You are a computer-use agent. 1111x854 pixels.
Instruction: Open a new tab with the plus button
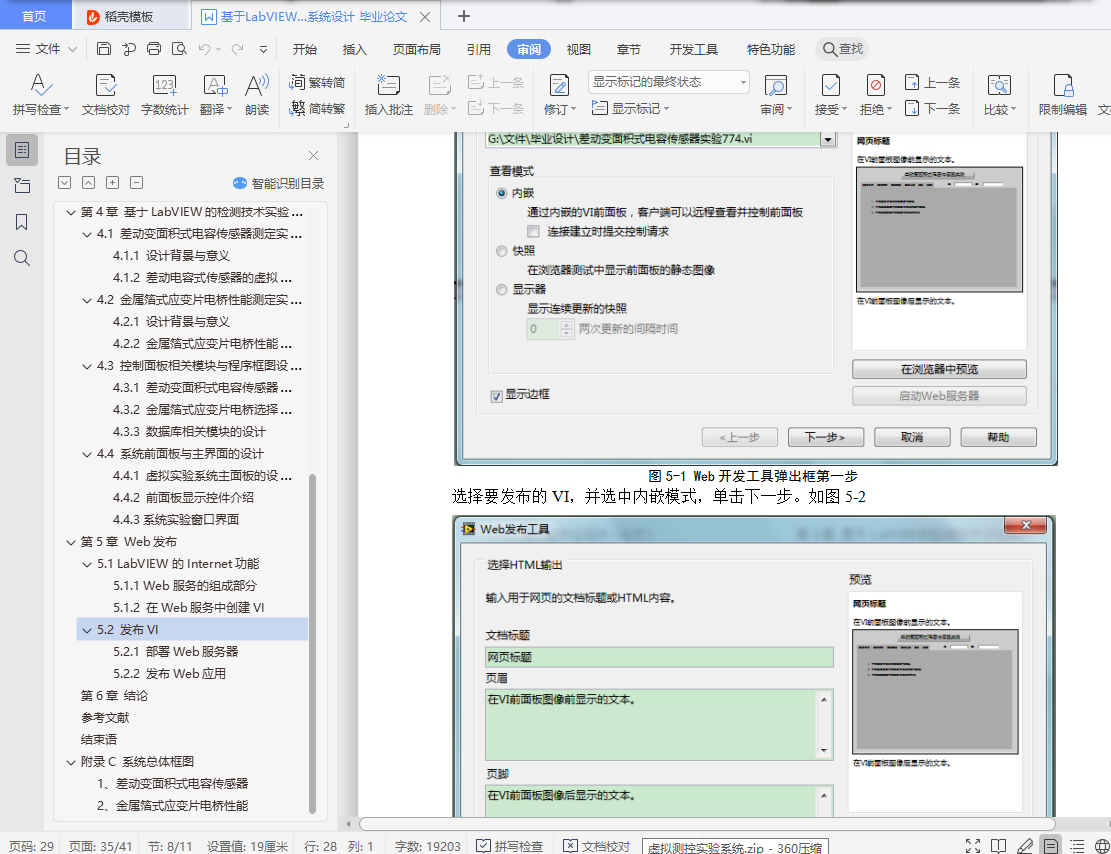[463, 16]
